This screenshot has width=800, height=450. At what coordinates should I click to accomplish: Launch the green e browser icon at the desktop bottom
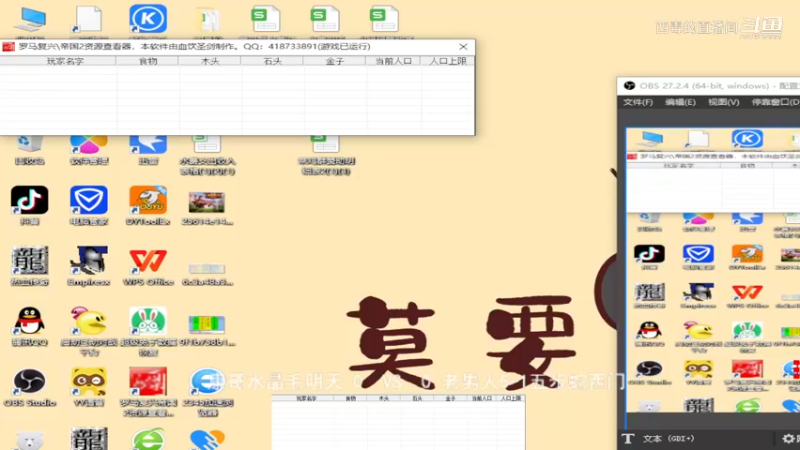[148, 439]
